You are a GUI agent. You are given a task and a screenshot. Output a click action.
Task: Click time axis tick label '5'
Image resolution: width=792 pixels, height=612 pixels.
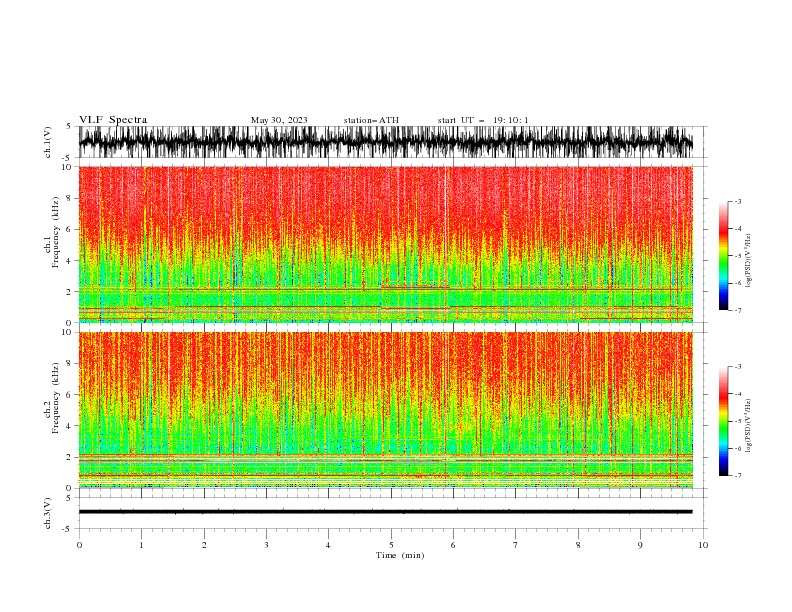(x=391, y=545)
